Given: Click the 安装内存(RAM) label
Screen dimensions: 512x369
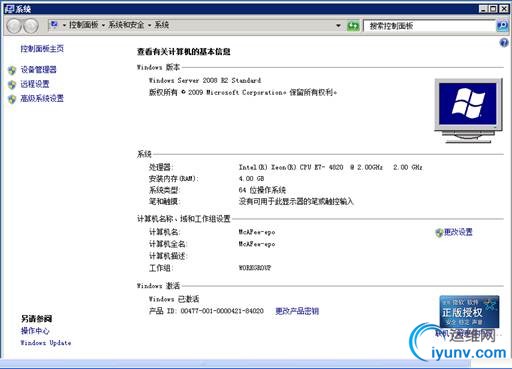Looking at the screenshot, I should pos(174,179).
